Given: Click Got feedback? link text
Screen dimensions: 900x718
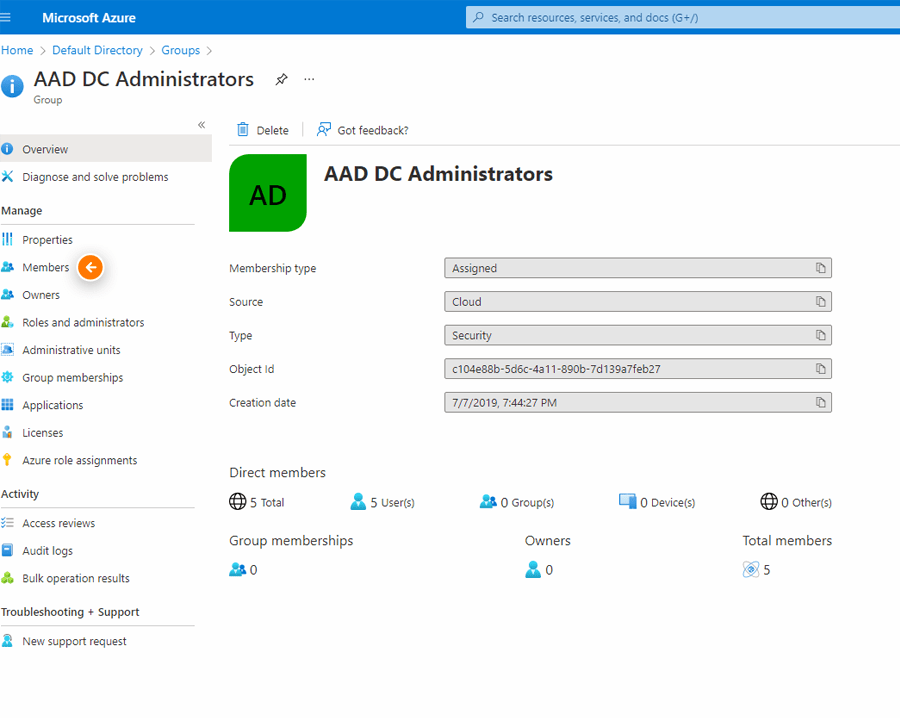Looking at the screenshot, I should (373, 130).
